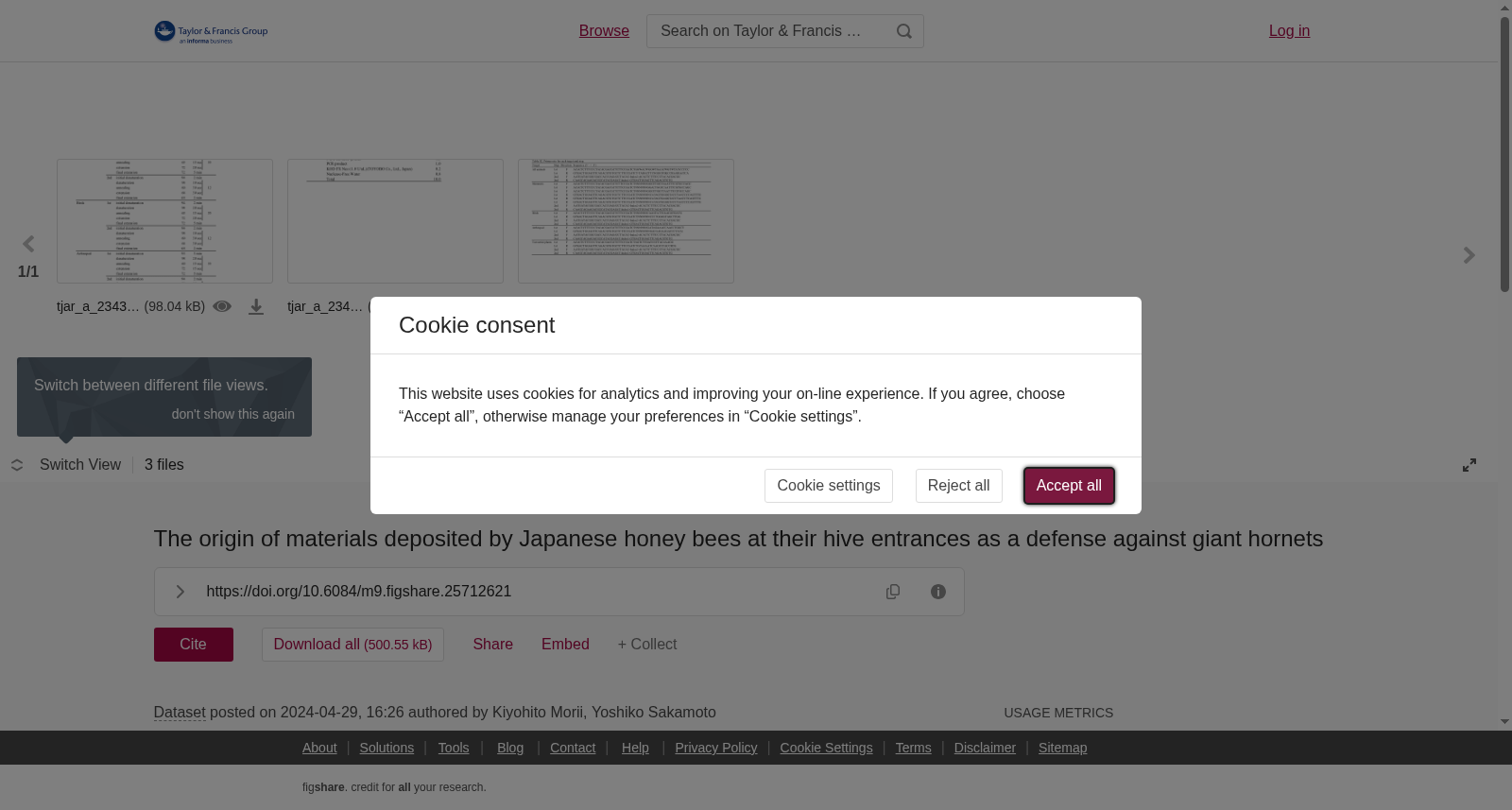This screenshot has width=1512, height=810.
Task: Open footer Privacy Policy link
Action: pos(716,748)
